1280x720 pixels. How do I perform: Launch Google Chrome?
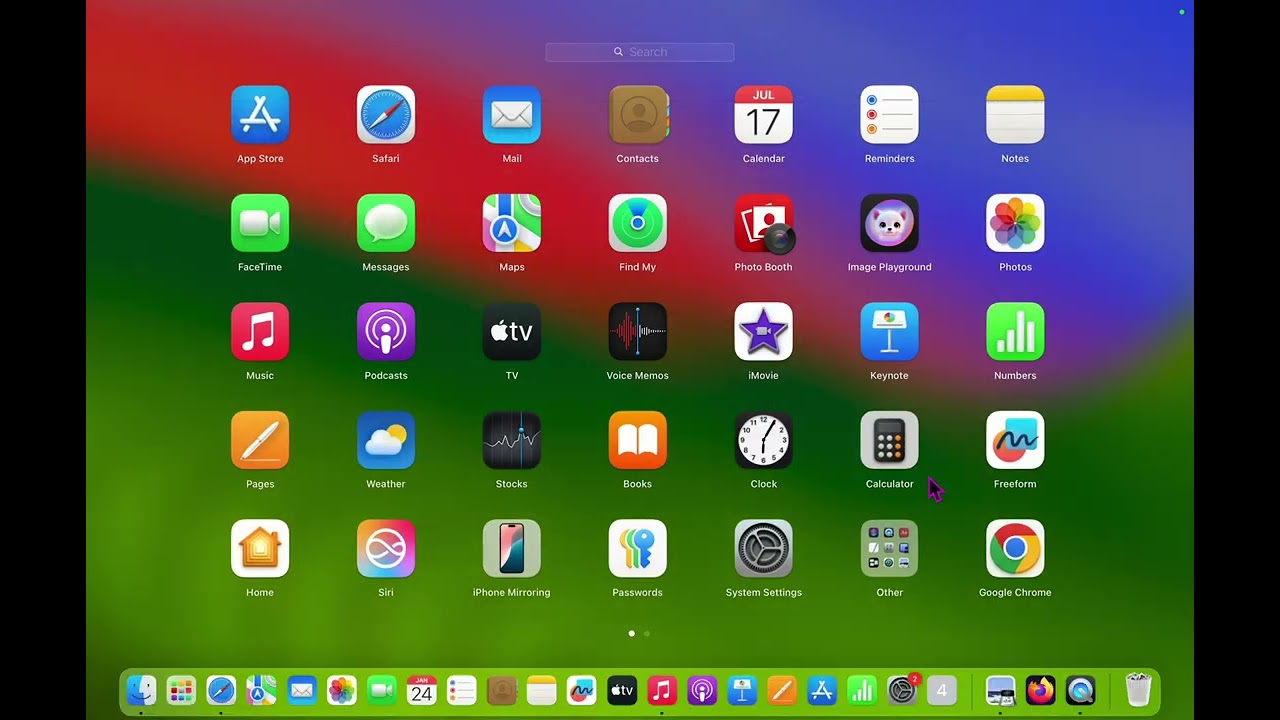pos(1015,549)
